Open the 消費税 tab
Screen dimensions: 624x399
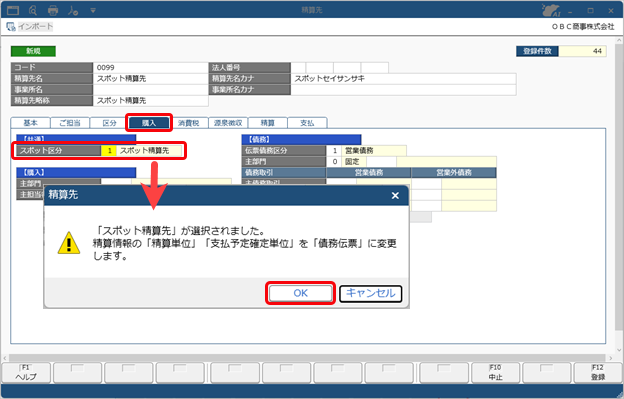coord(188,123)
